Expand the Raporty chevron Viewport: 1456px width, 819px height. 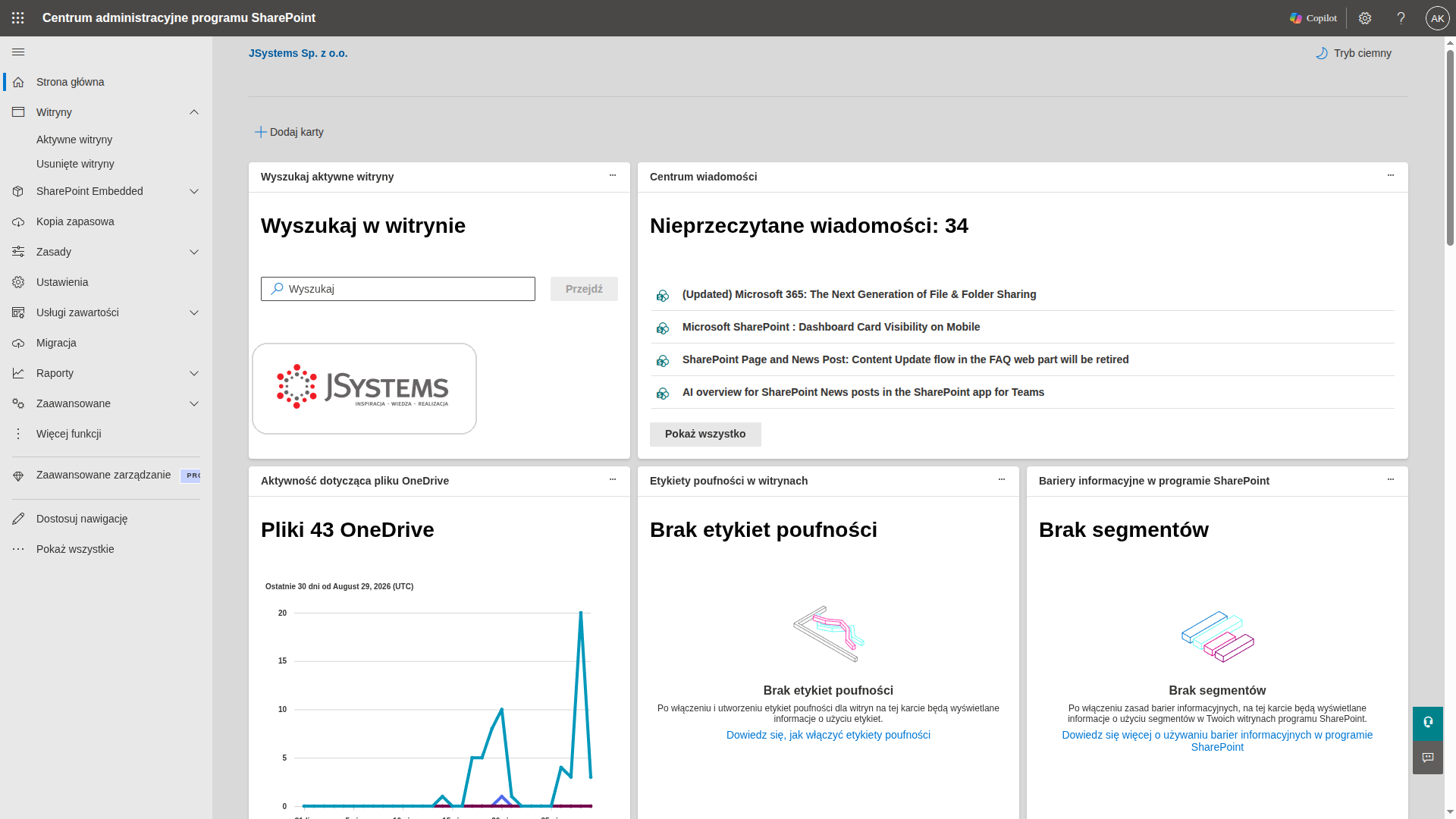pos(194,373)
